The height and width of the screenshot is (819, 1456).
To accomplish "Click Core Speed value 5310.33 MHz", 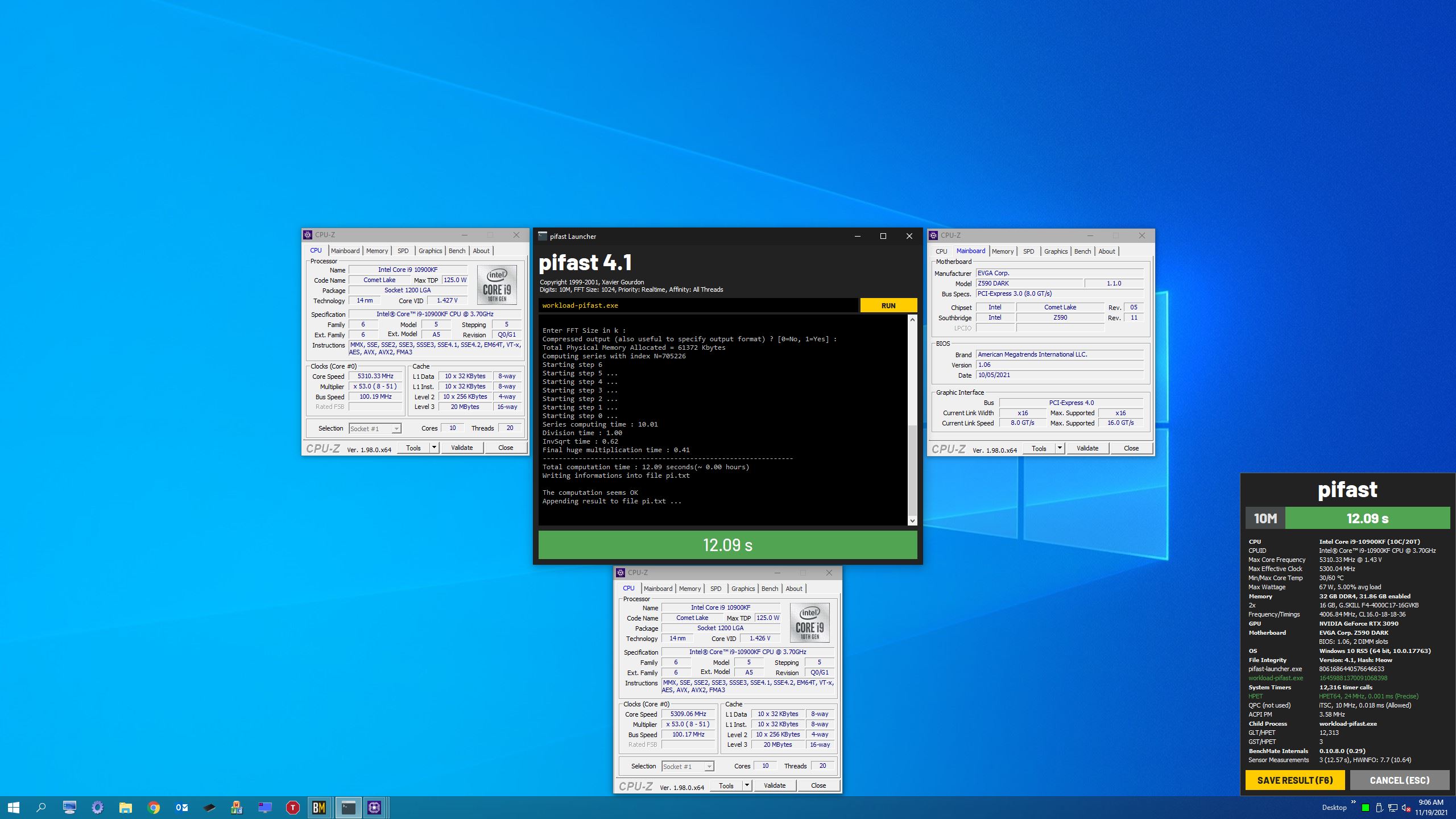I will click(375, 376).
